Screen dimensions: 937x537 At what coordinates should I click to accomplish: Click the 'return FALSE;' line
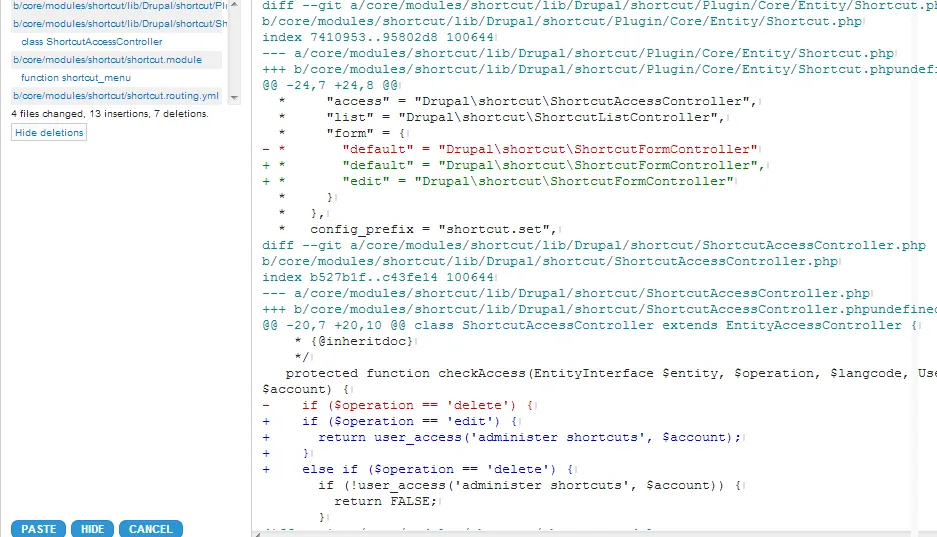click(x=385, y=501)
